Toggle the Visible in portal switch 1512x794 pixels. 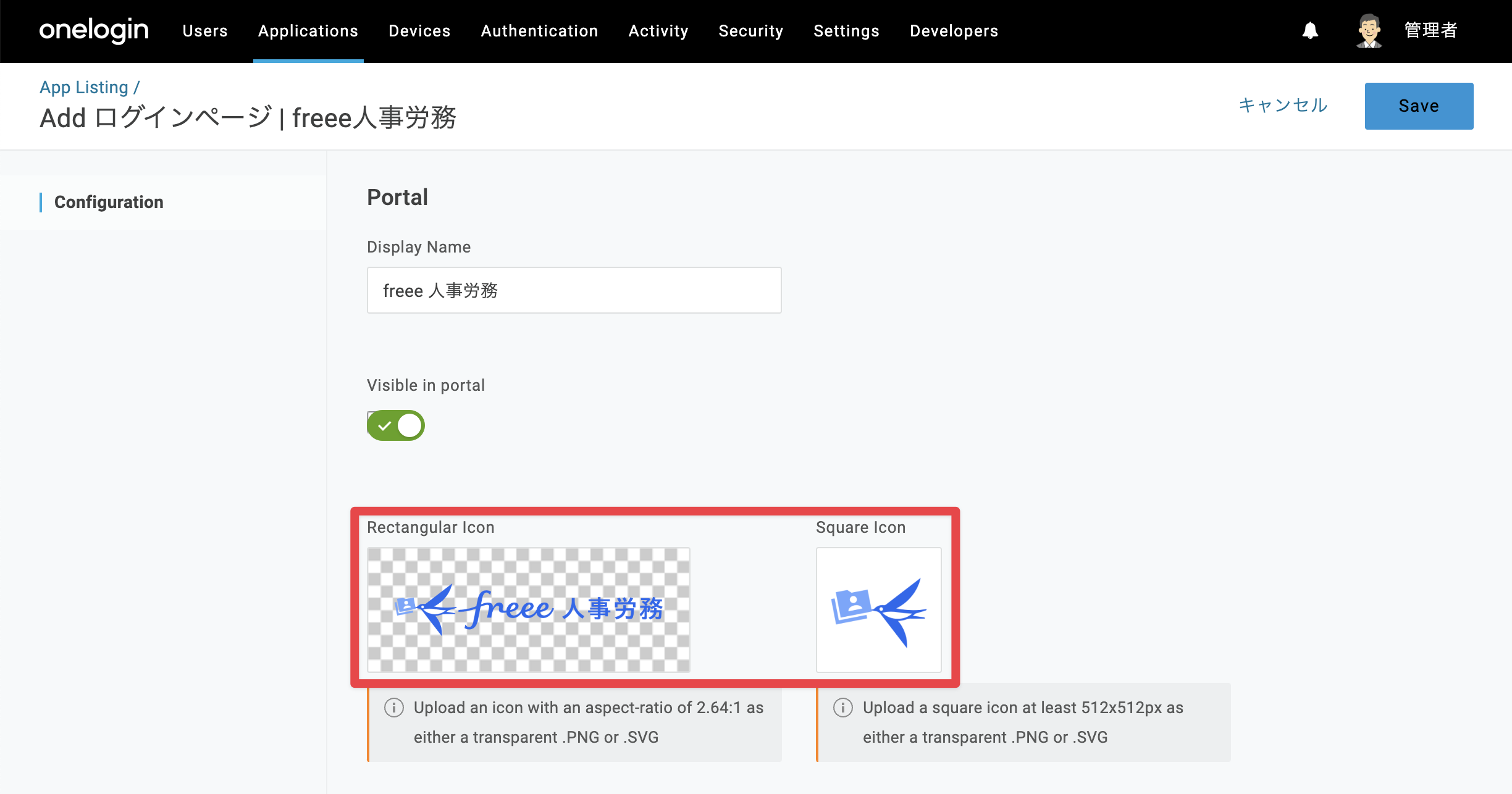396,425
